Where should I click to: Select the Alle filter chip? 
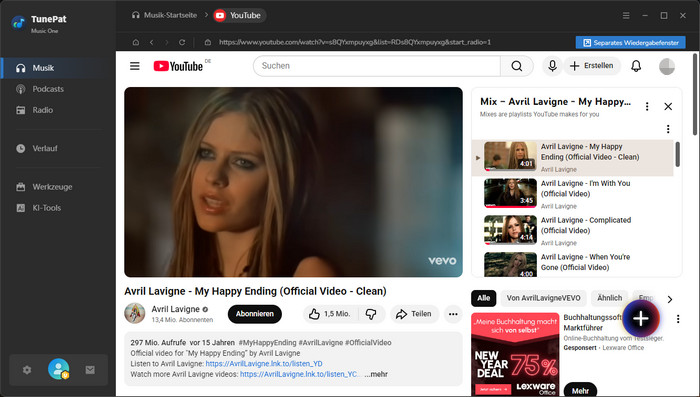[x=483, y=298]
